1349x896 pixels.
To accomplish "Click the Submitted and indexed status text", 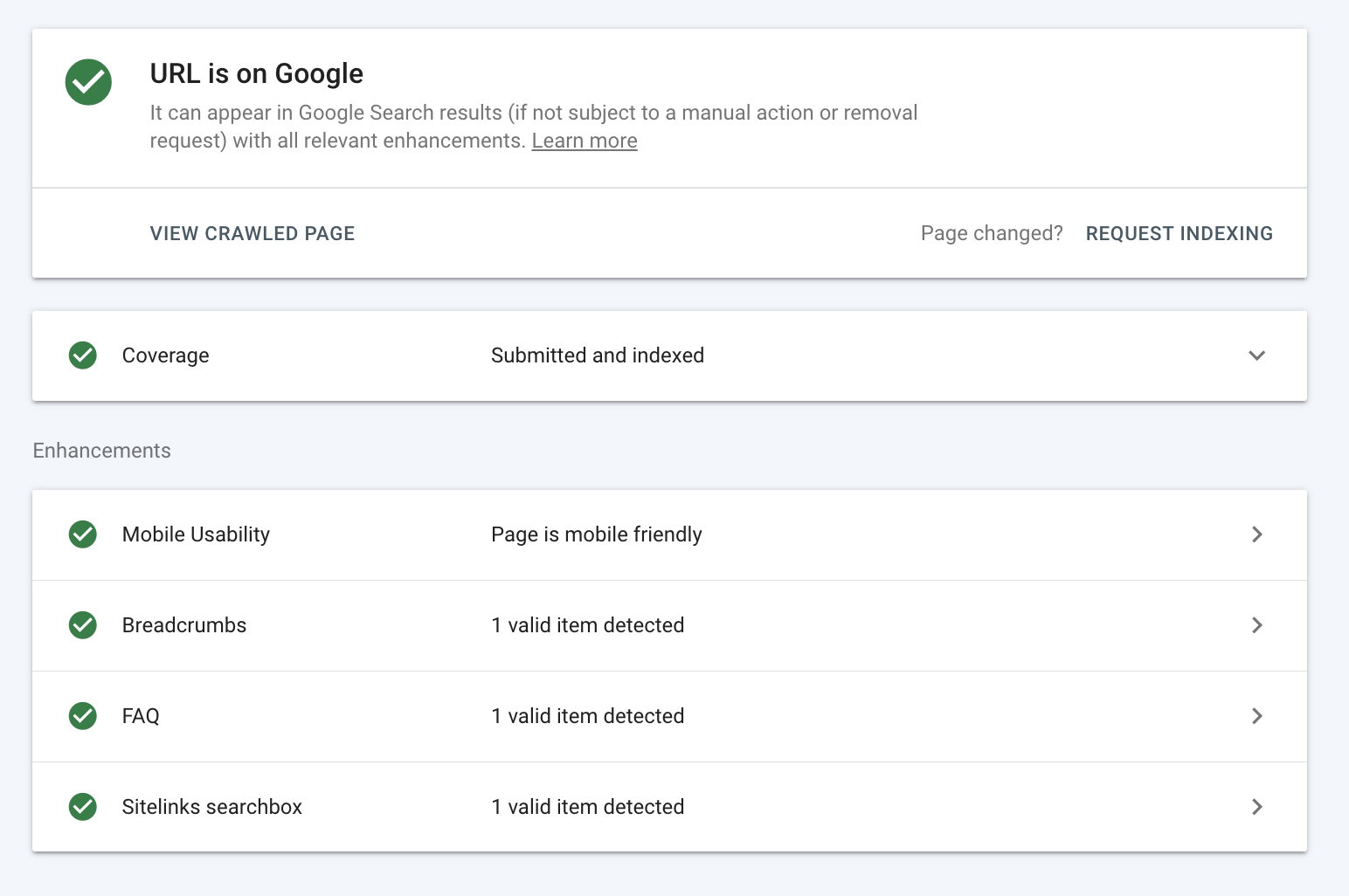I will point(598,355).
